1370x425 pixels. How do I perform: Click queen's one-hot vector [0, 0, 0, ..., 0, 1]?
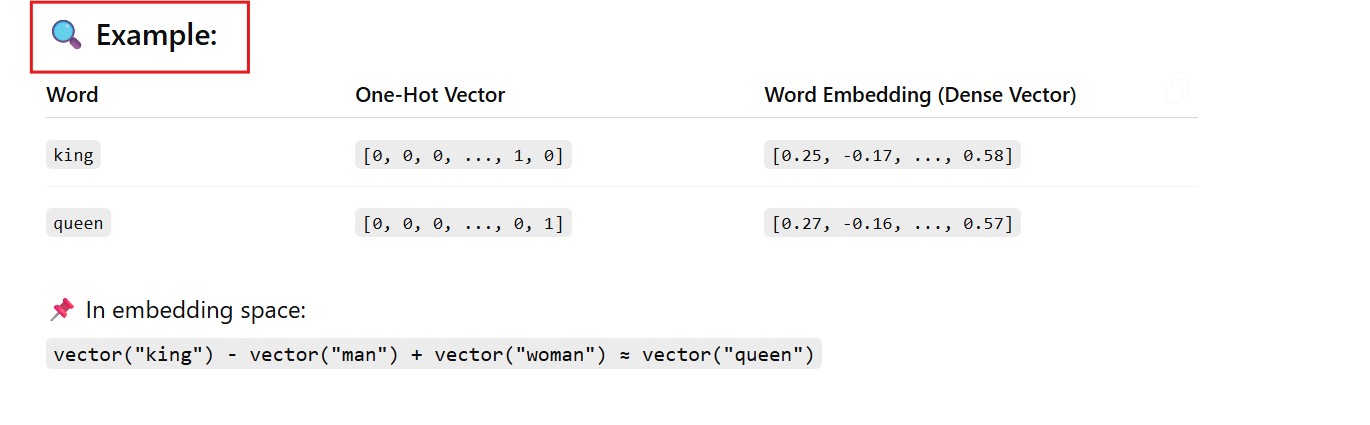pyautogui.click(x=463, y=223)
